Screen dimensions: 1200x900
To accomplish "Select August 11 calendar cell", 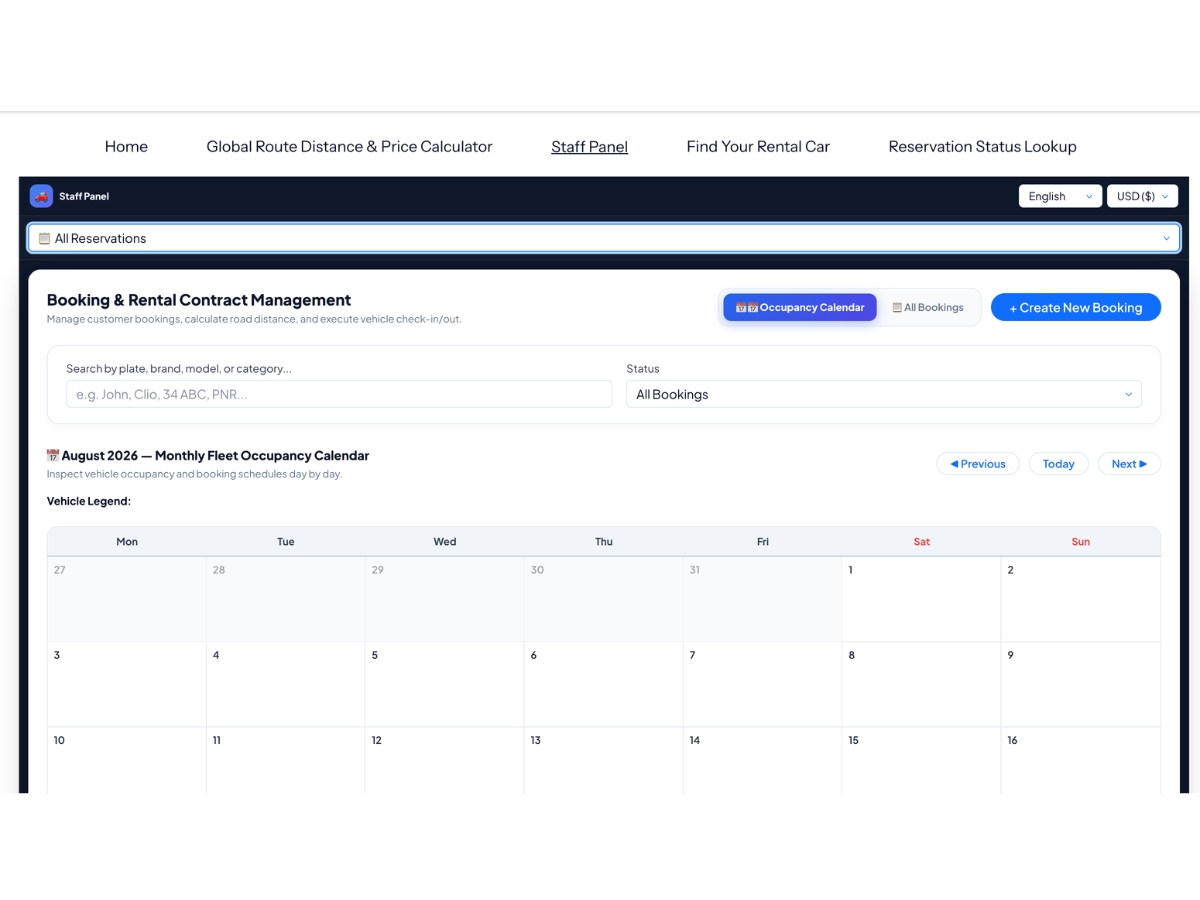I will pos(286,760).
